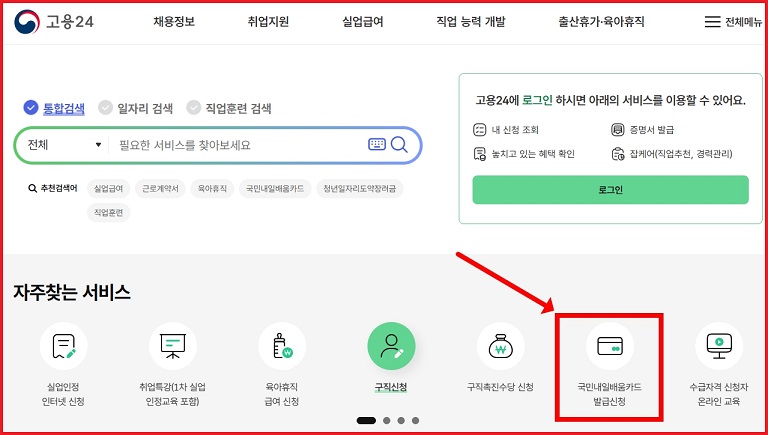Go to fourth carousel page dot
The image size is (768, 435).
click(415, 420)
